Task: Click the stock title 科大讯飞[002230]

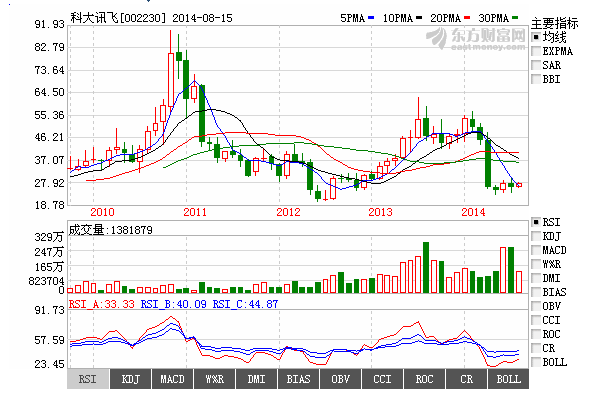Action: point(118,18)
